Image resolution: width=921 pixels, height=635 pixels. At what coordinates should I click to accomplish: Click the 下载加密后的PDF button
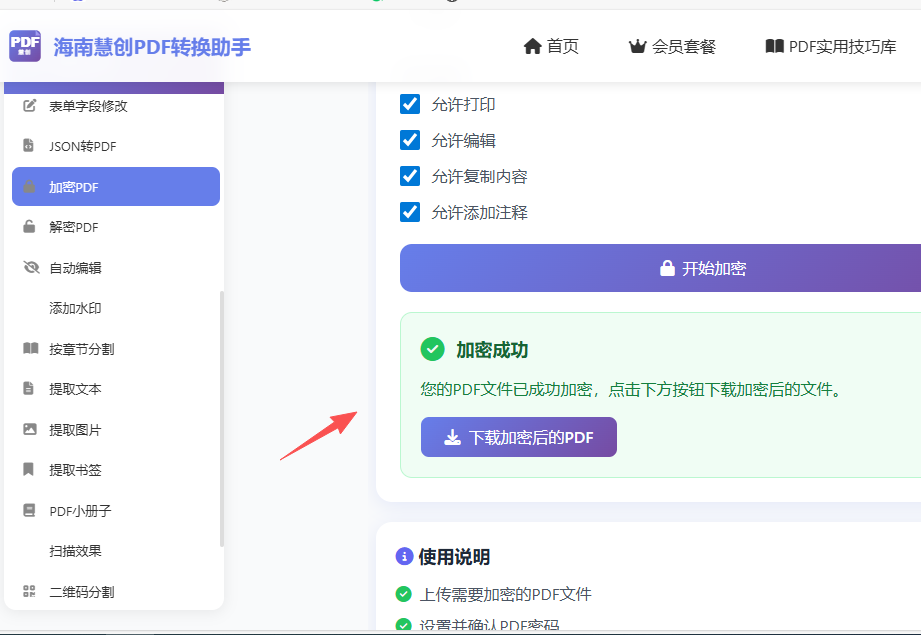pyautogui.click(x=519, y=437)
